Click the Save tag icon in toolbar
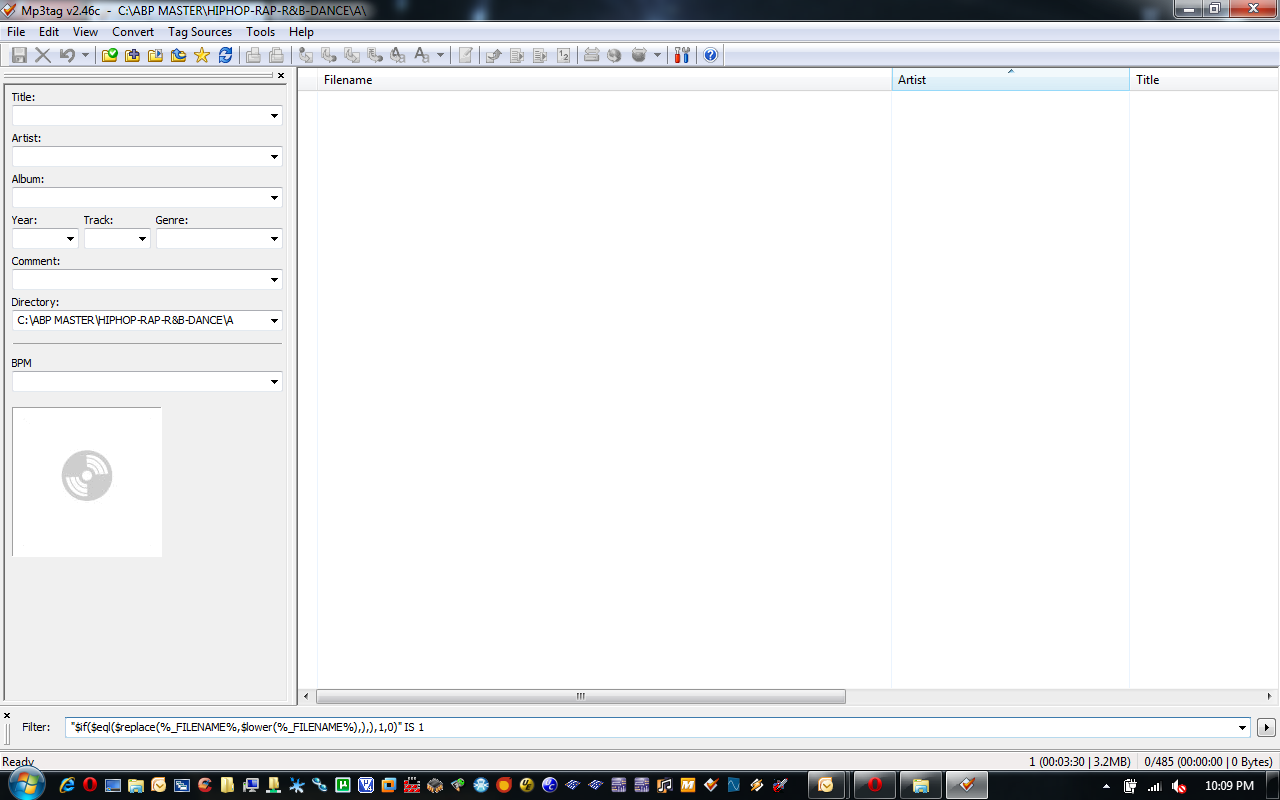Screen dimensions: 1280x800 (x=19, y=55)
